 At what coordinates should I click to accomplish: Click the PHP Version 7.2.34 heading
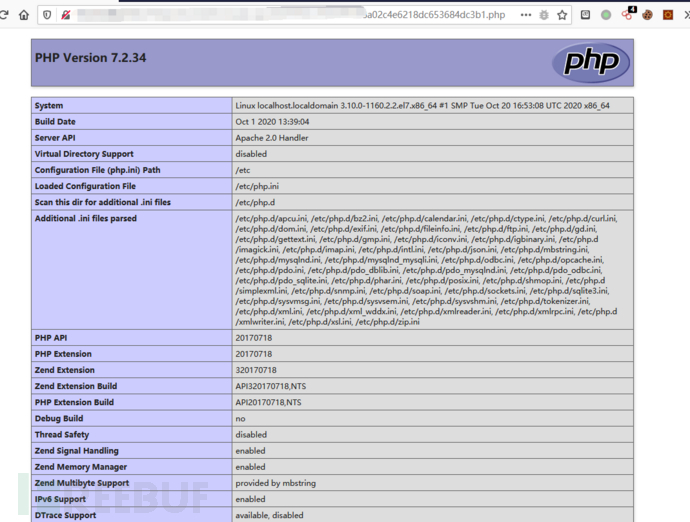(90, 58)
